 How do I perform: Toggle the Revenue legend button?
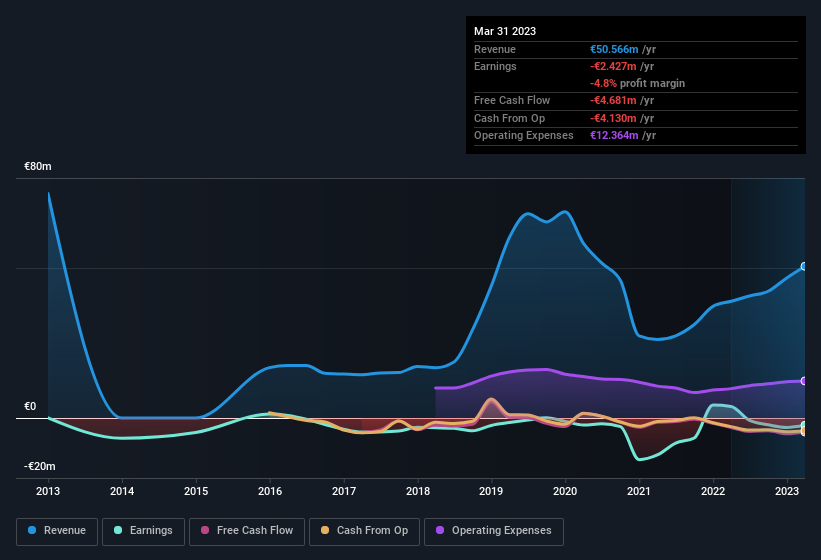(x=57, y=531)
